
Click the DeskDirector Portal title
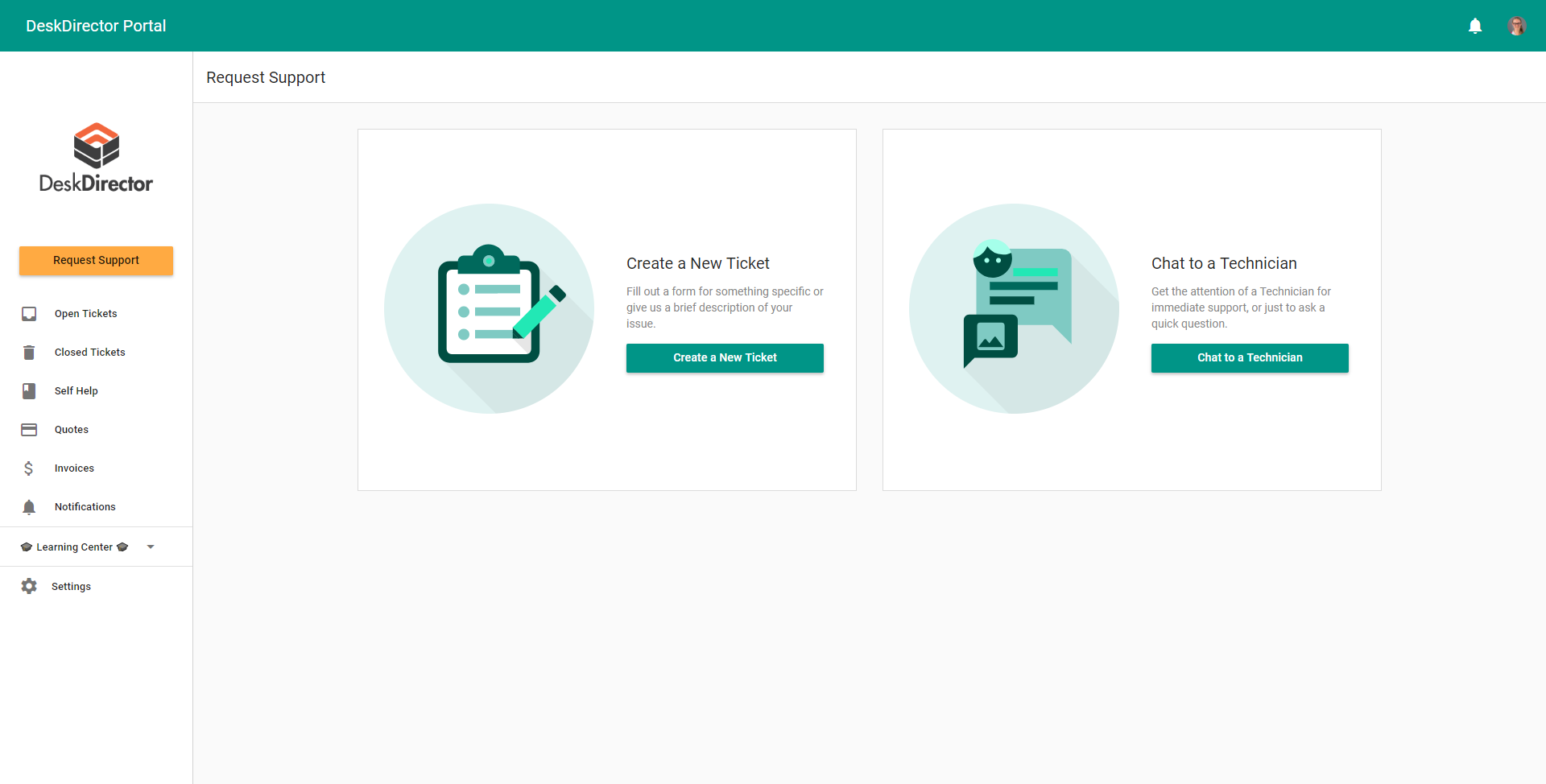(x=96, y=26)
